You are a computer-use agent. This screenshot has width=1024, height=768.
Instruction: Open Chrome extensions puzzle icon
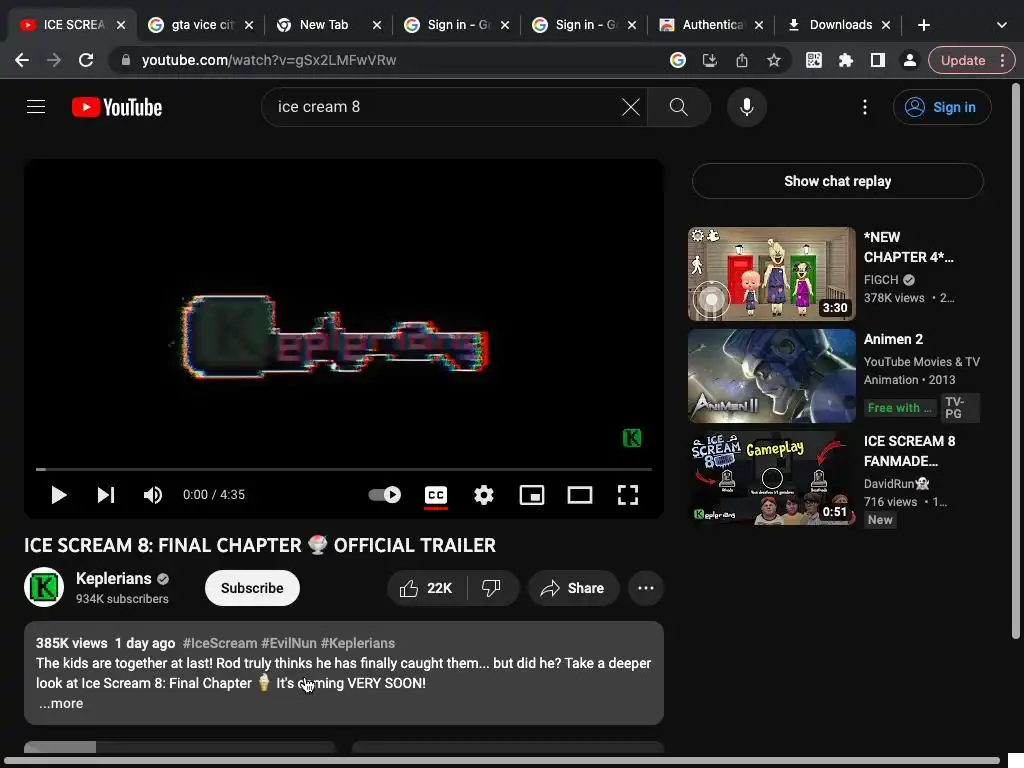(x=846, y=60)
